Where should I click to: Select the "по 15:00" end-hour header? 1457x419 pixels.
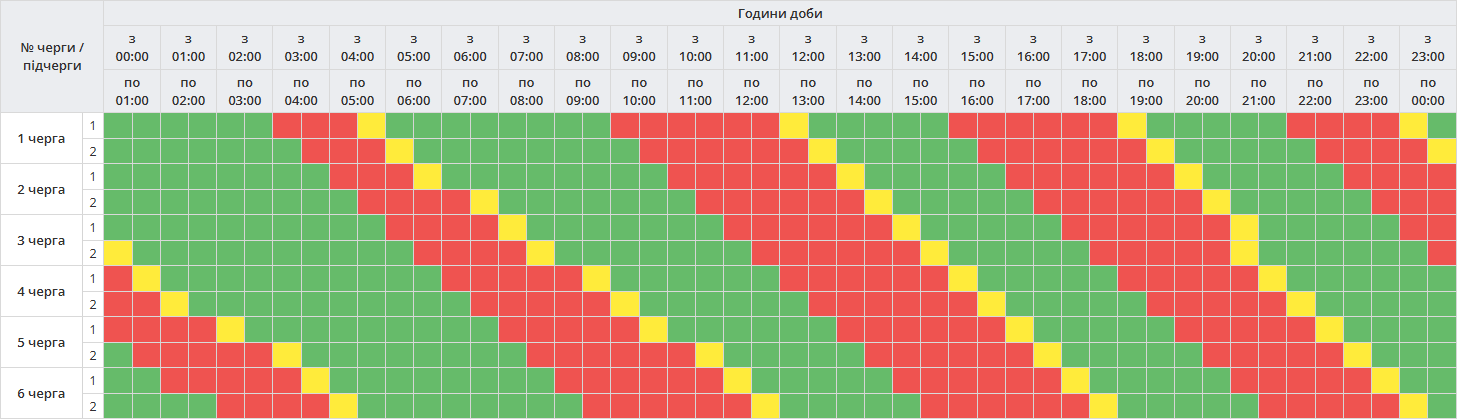click(x=921, y=91)
